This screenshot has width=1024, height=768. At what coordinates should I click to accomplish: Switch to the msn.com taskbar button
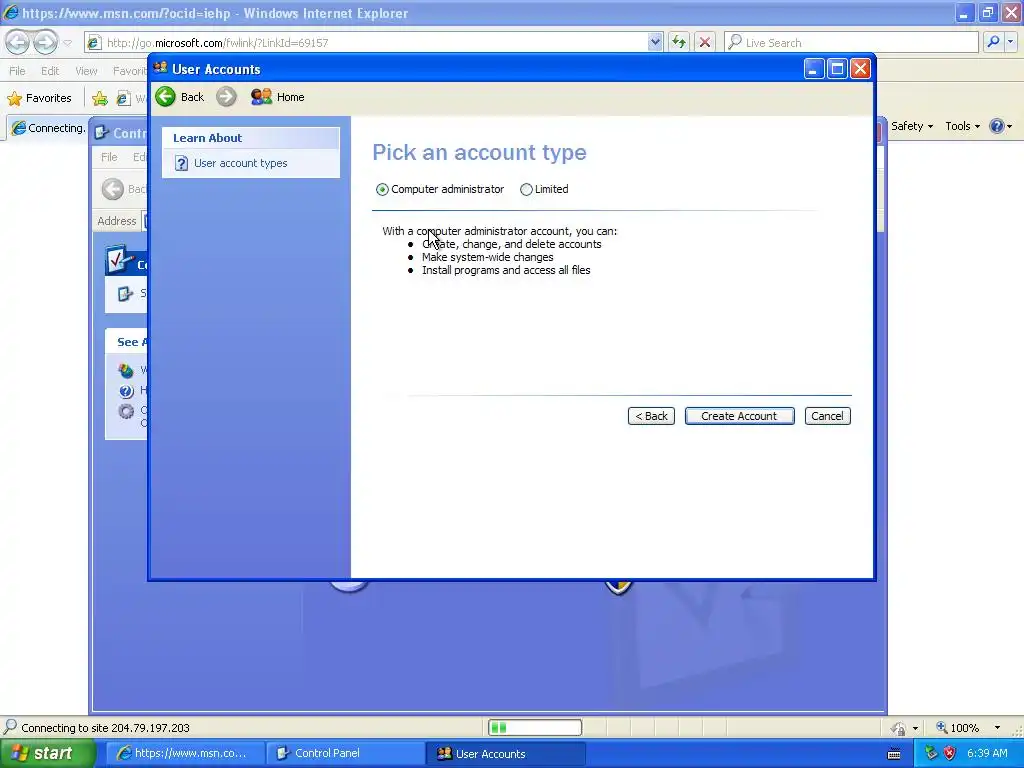[184, 754]
